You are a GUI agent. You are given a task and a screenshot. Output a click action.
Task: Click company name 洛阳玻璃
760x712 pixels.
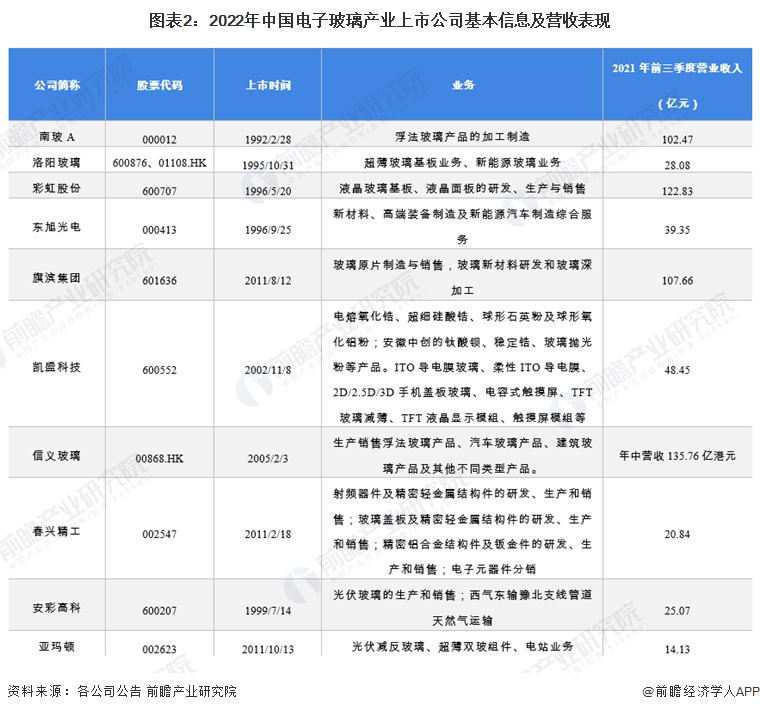pyautogui.click(x=57, y=162)
